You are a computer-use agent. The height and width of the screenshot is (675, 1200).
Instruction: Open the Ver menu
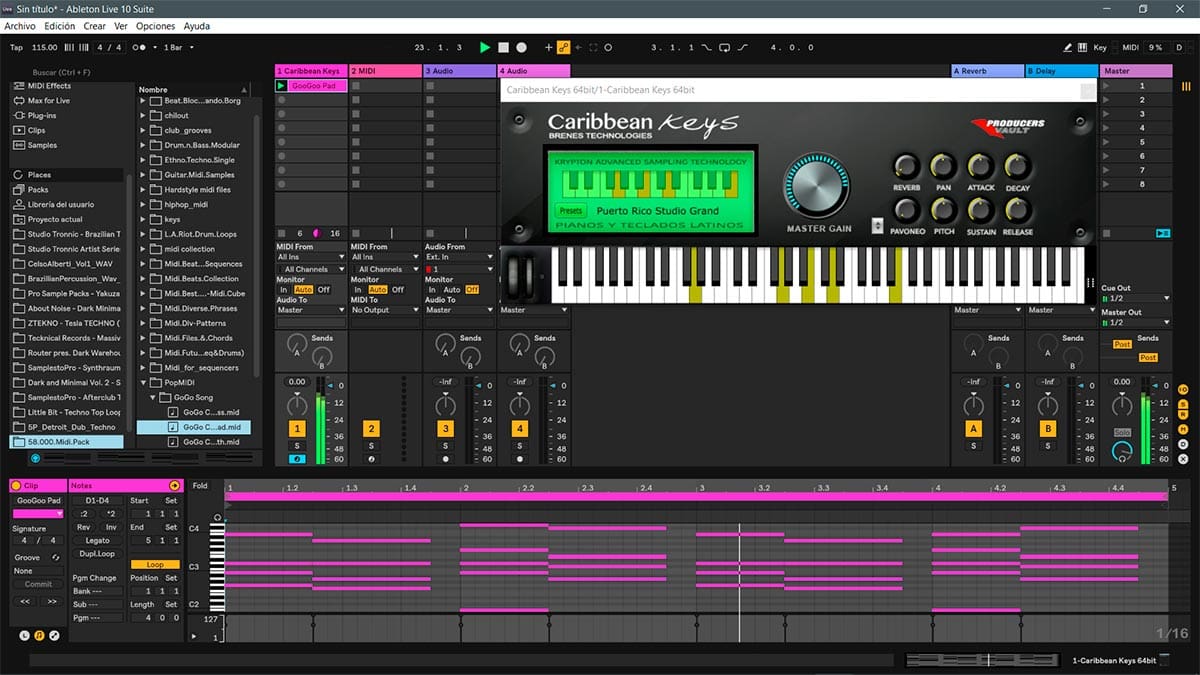coord(121,26)
